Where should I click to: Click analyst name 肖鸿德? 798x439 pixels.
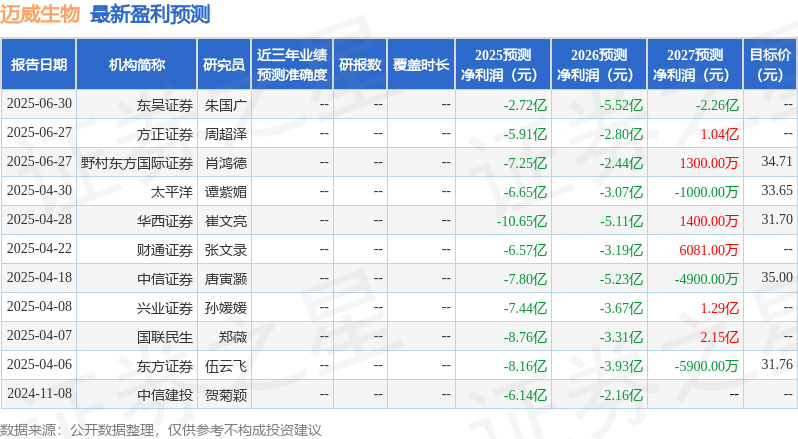(225, 163)
